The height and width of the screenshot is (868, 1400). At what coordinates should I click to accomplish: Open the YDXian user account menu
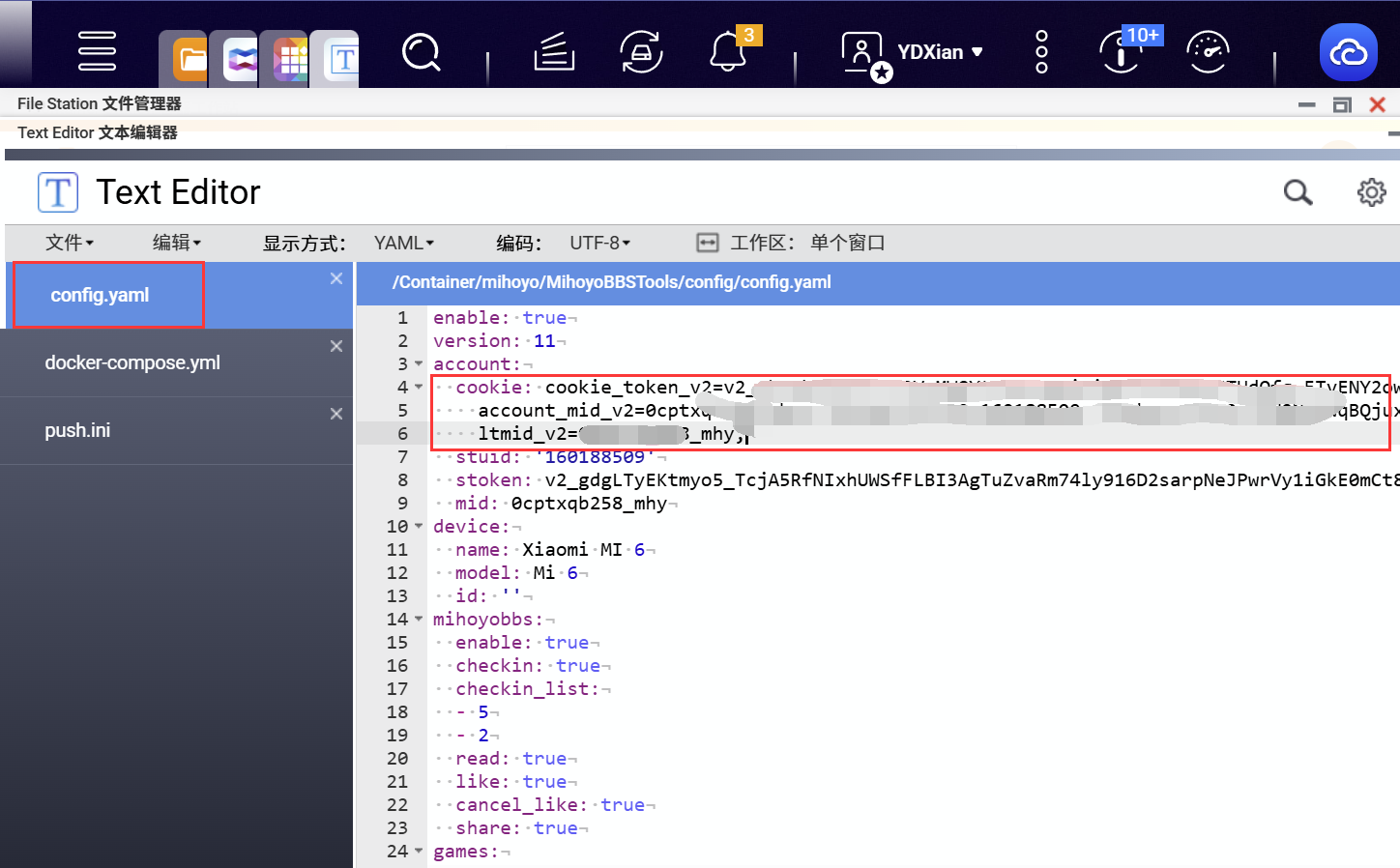tap(913, 52)
